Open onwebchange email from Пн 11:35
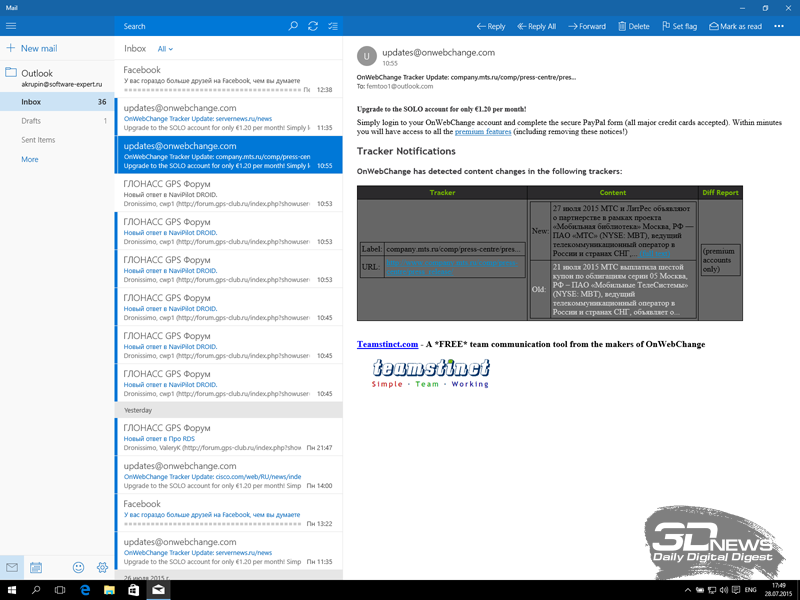 229,551
